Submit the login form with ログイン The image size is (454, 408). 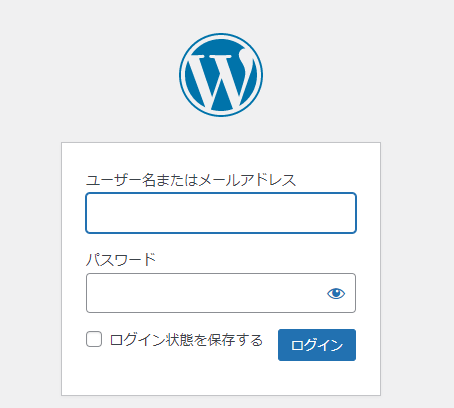[x=317, y=345]
